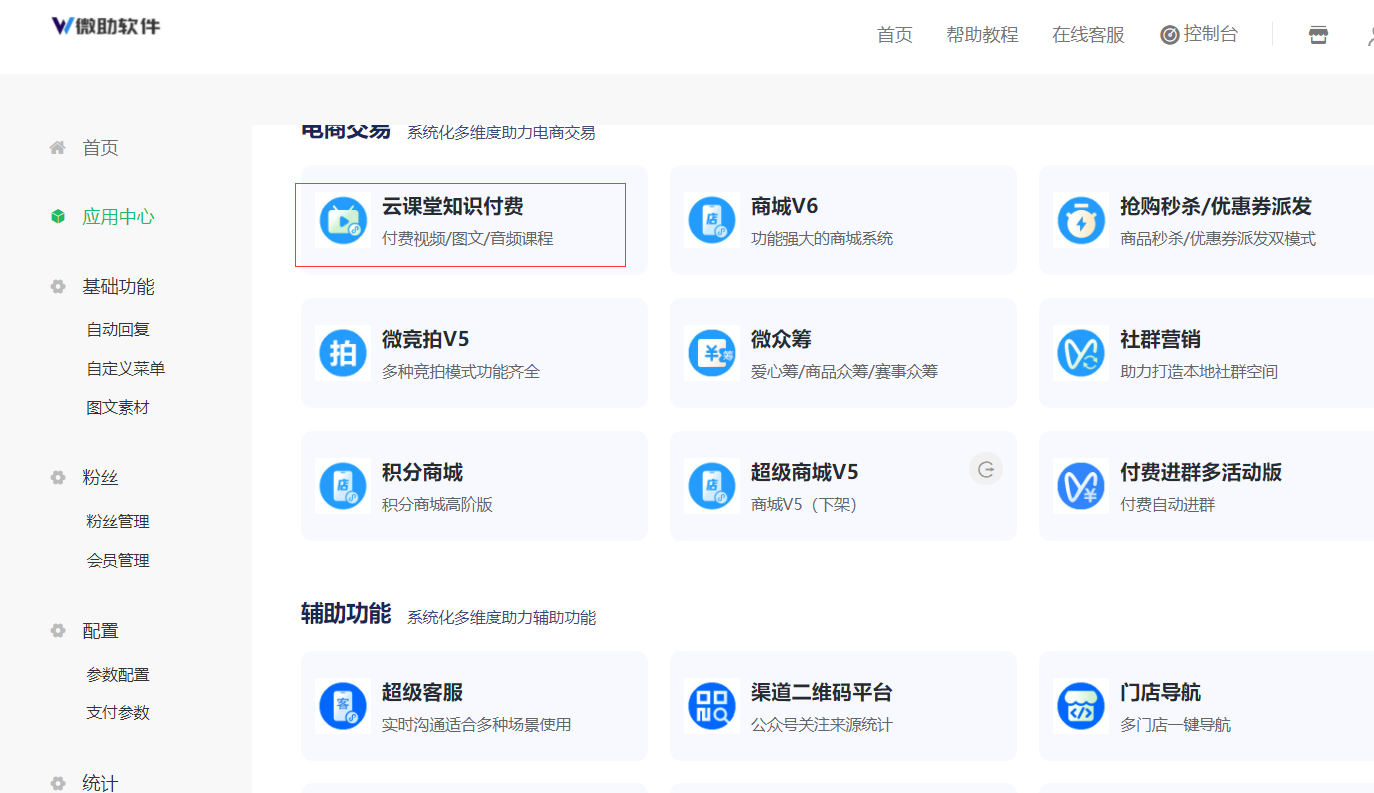Open 会员管理 in the sidebar
Image resolution: width=1374 pixels, height=793 pixels.
(118, 561)
